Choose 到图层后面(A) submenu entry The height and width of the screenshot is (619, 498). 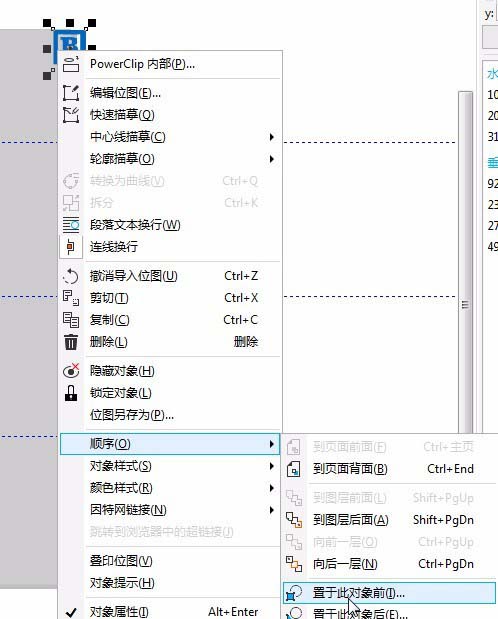click(389, 520)
